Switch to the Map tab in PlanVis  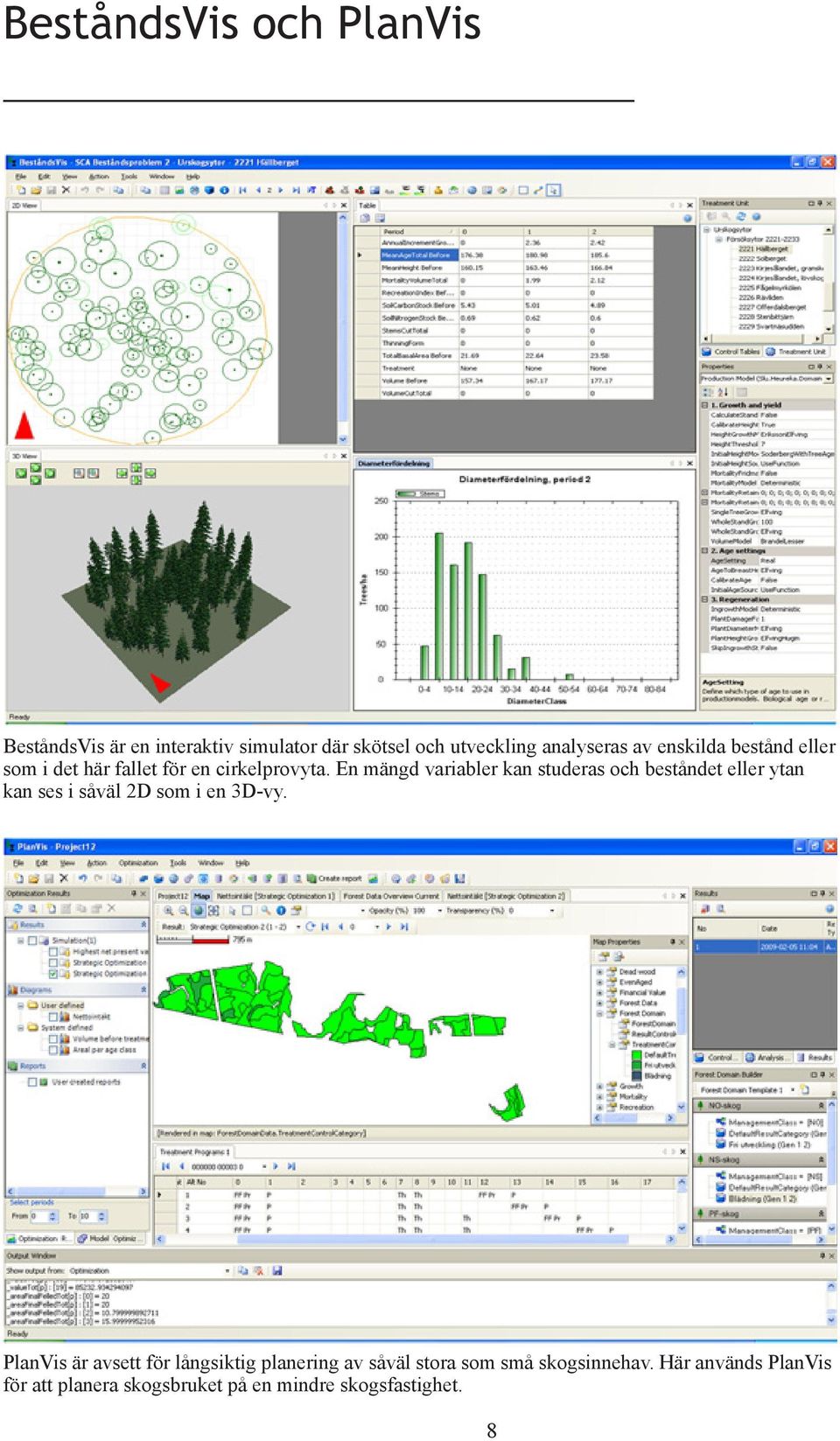click(202, 896)
